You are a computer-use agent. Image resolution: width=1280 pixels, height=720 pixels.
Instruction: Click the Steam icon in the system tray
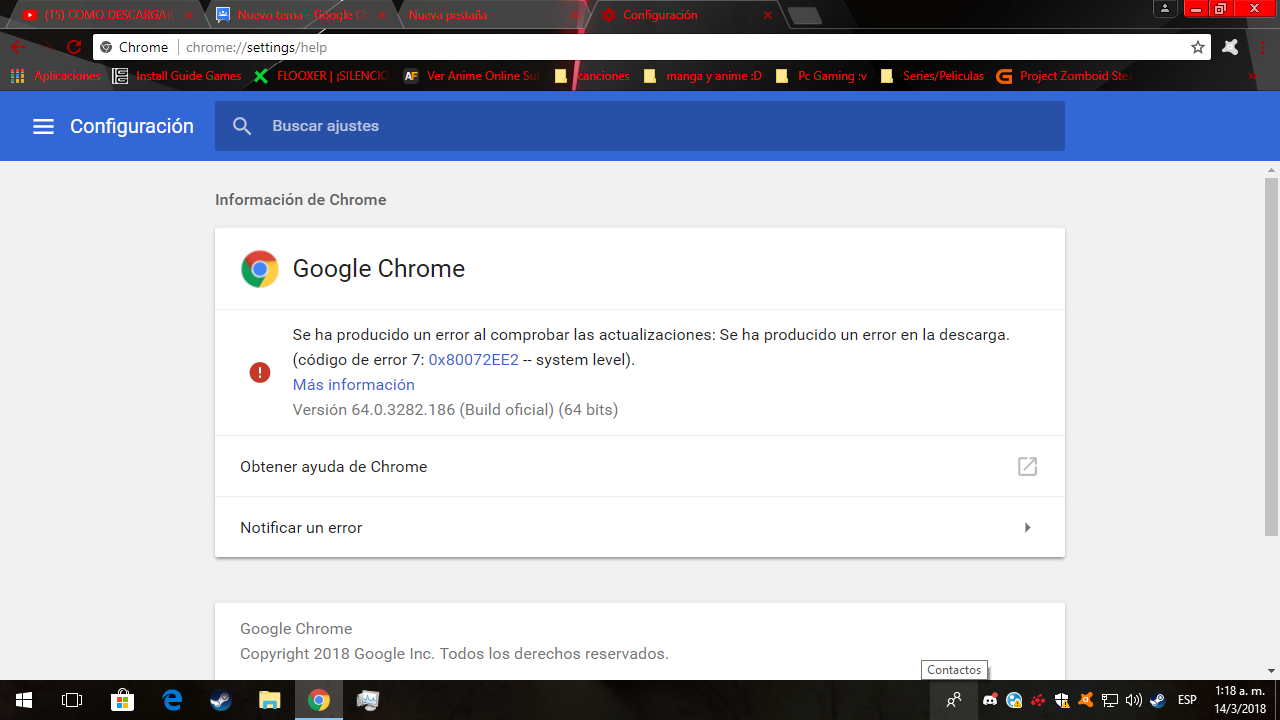pos(1157,700)
